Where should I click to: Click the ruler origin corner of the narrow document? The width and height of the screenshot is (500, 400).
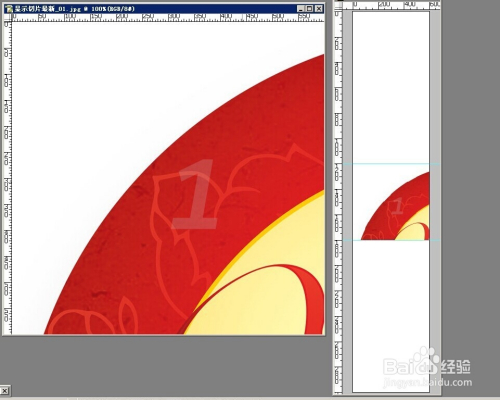click(x=339, y=5)
